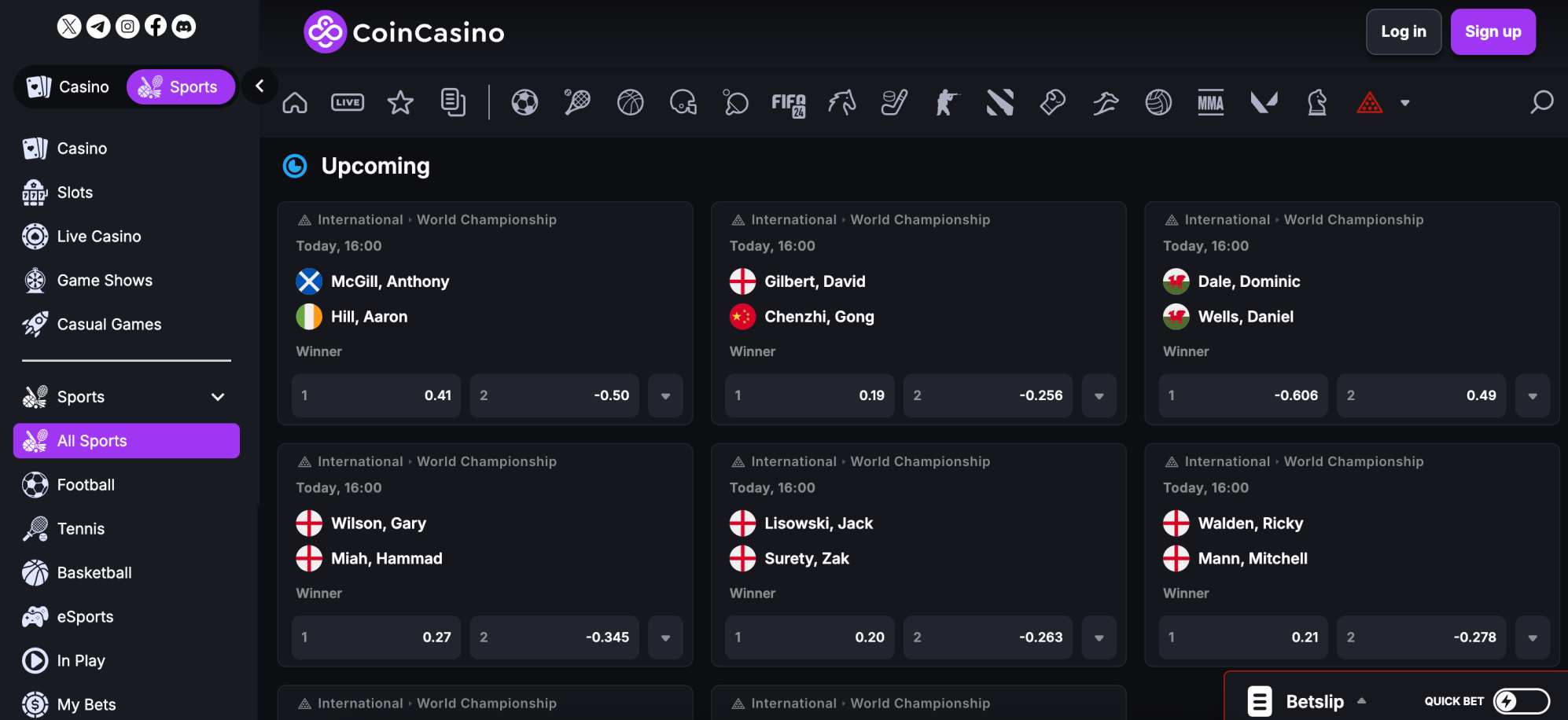The image size is (1568, 720).
Task: Open the more sports dropdown arrow
Action: pyautogui.click(x=1405, y=103)
